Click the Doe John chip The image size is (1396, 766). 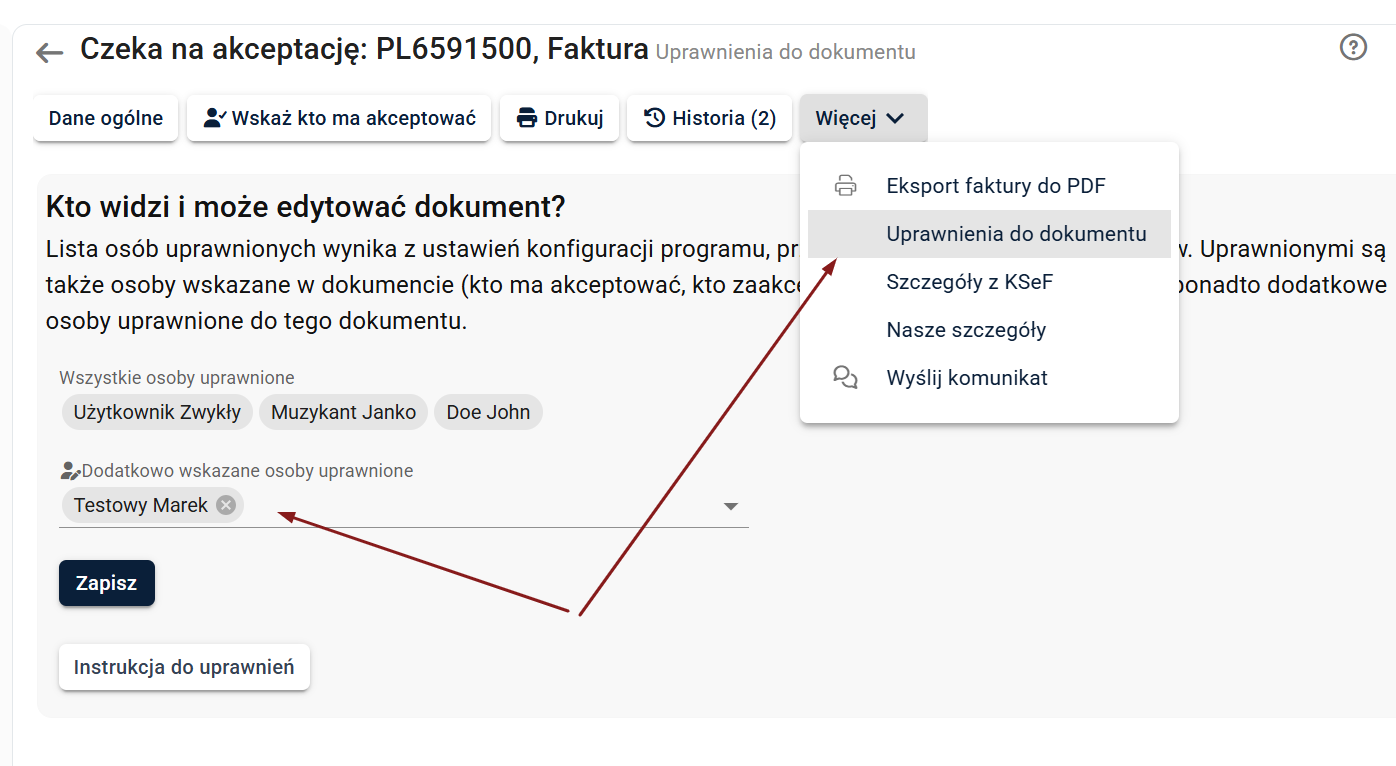(x=488, y=412)
